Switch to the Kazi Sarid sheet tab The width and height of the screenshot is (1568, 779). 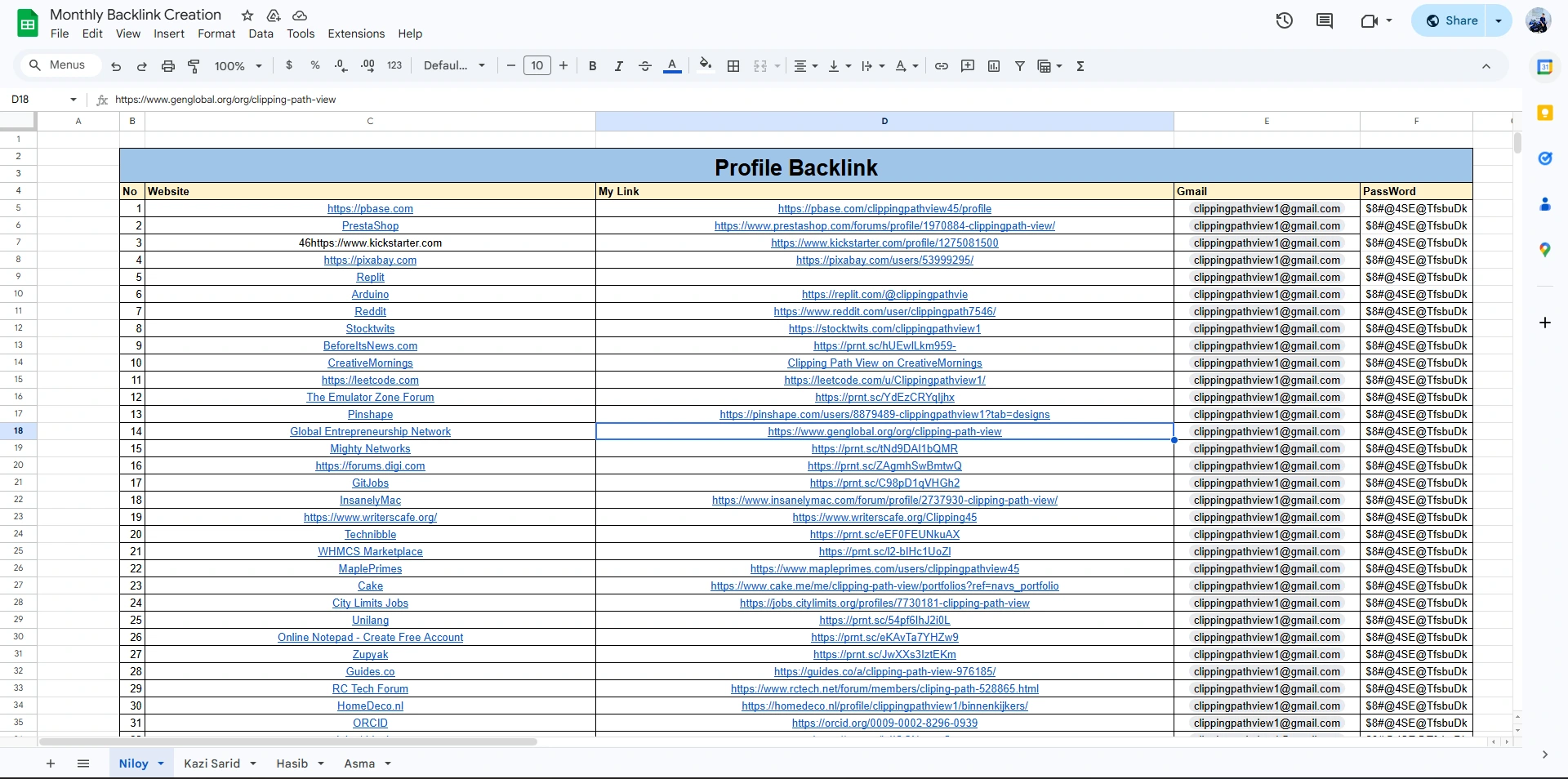tap(212, 763)
